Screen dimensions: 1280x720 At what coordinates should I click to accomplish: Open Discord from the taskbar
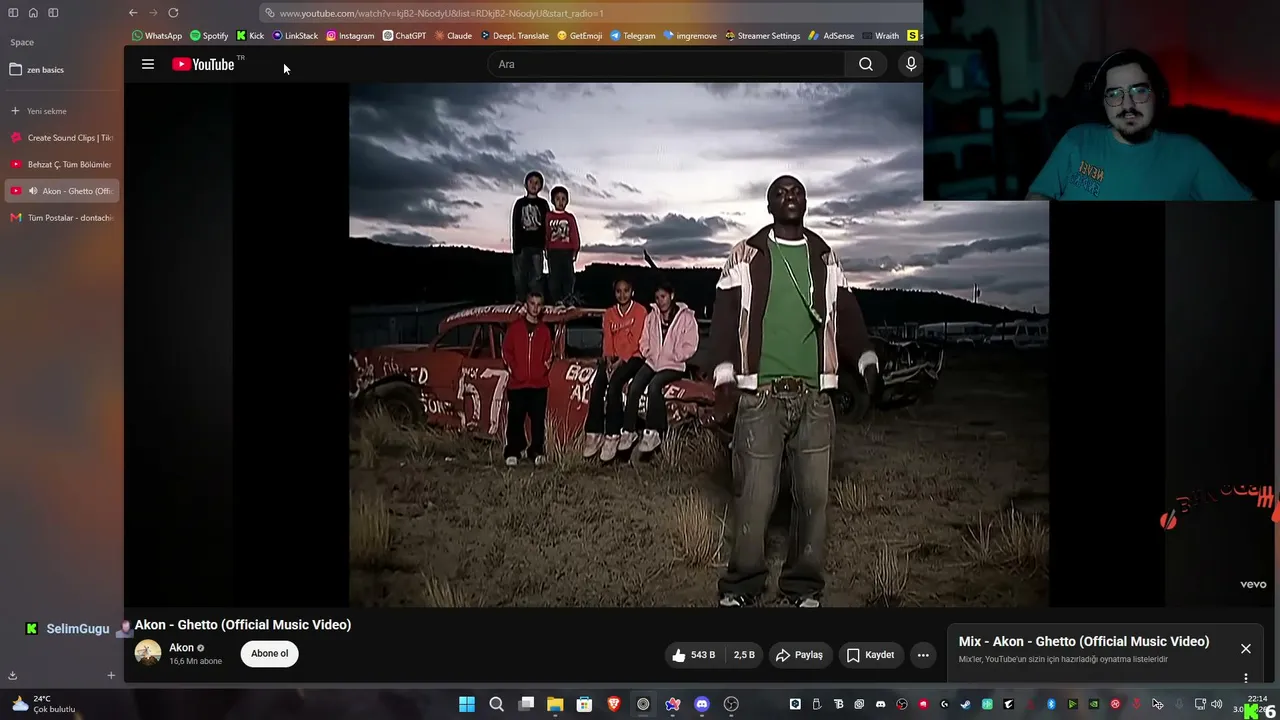pos(702,704)
